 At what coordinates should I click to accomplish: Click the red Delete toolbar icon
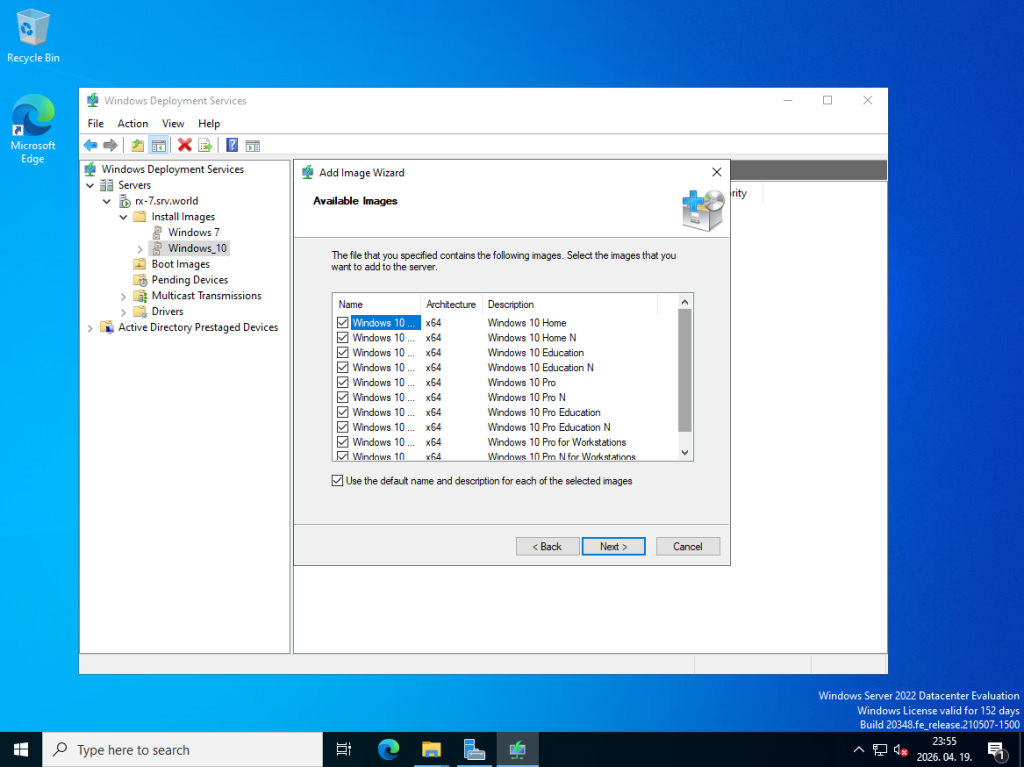click(x=185, y=145)
